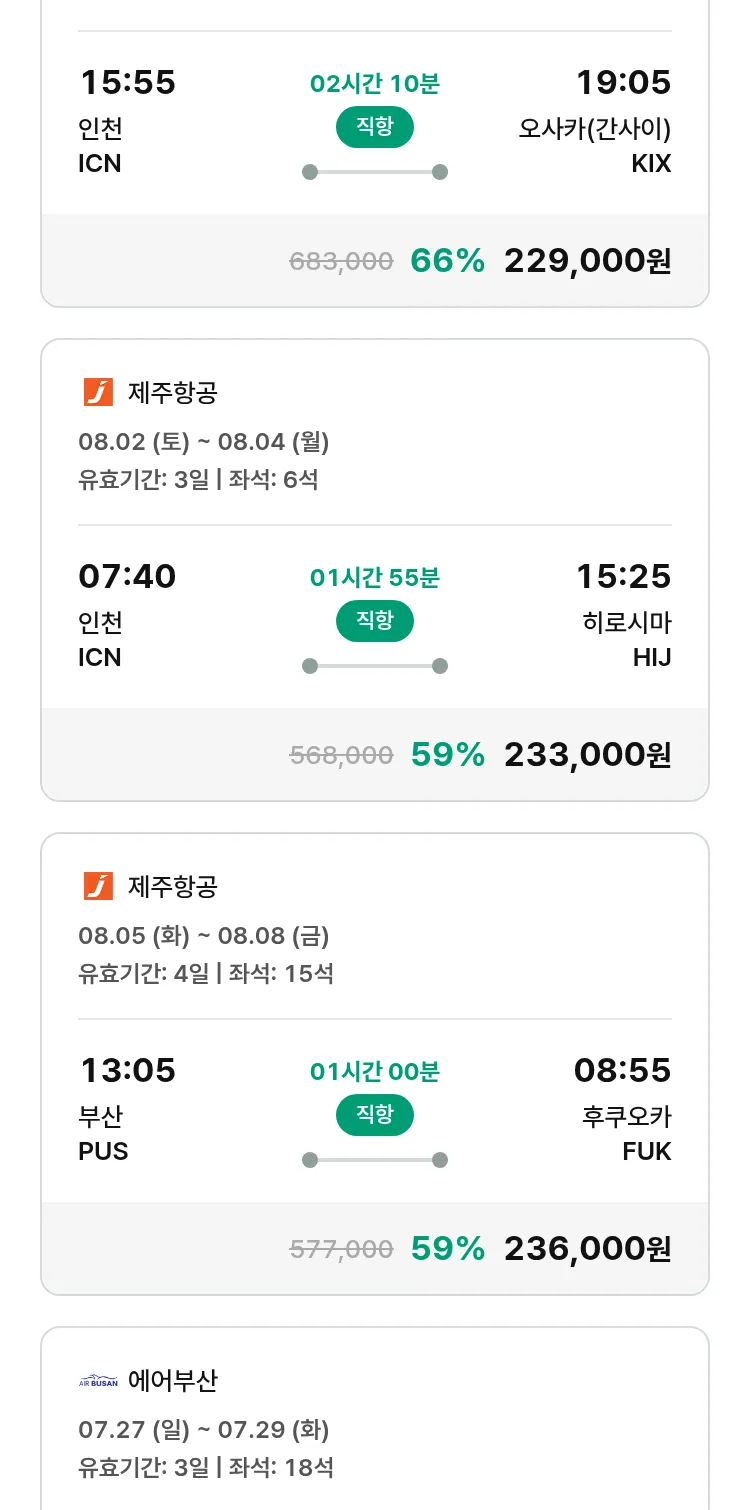Tap the Jeju Air logo on the Hiroshima flight card

pos(98,392)
